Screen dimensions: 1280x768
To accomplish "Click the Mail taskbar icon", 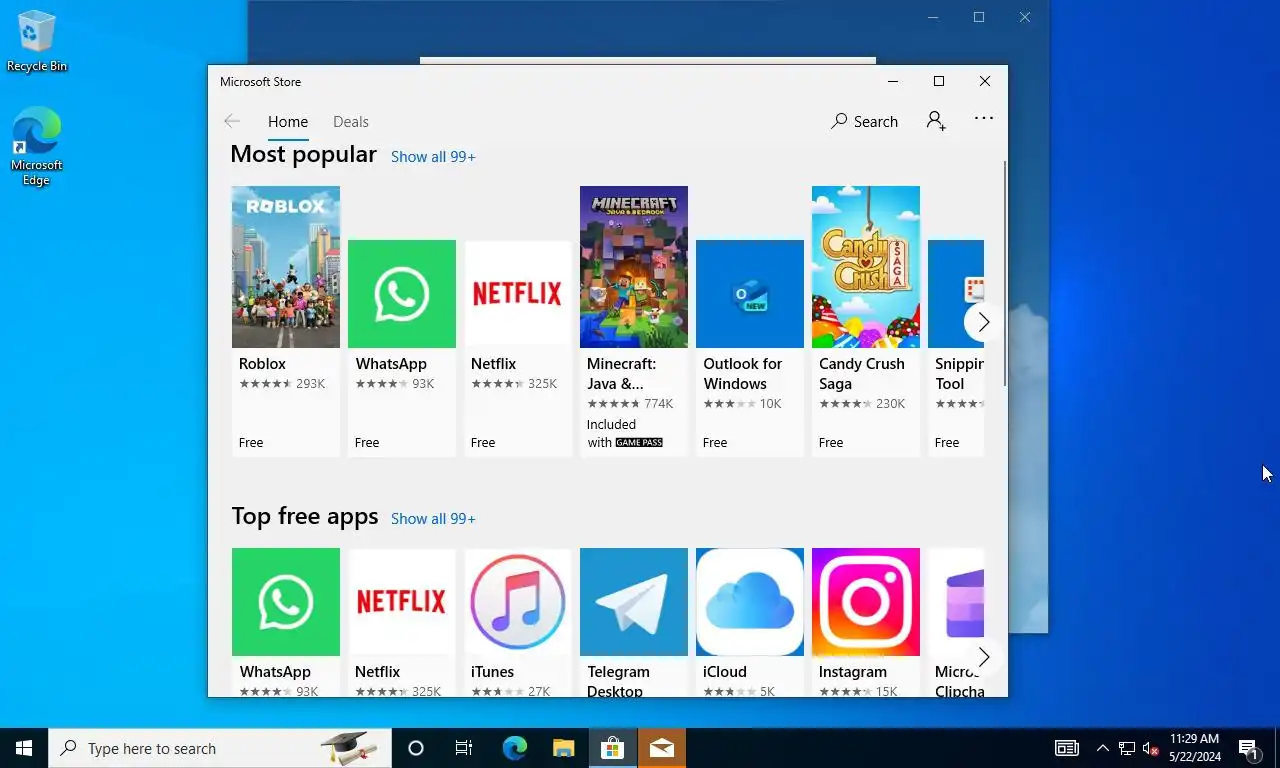I will pyautogui.click(x=661, y=748).
